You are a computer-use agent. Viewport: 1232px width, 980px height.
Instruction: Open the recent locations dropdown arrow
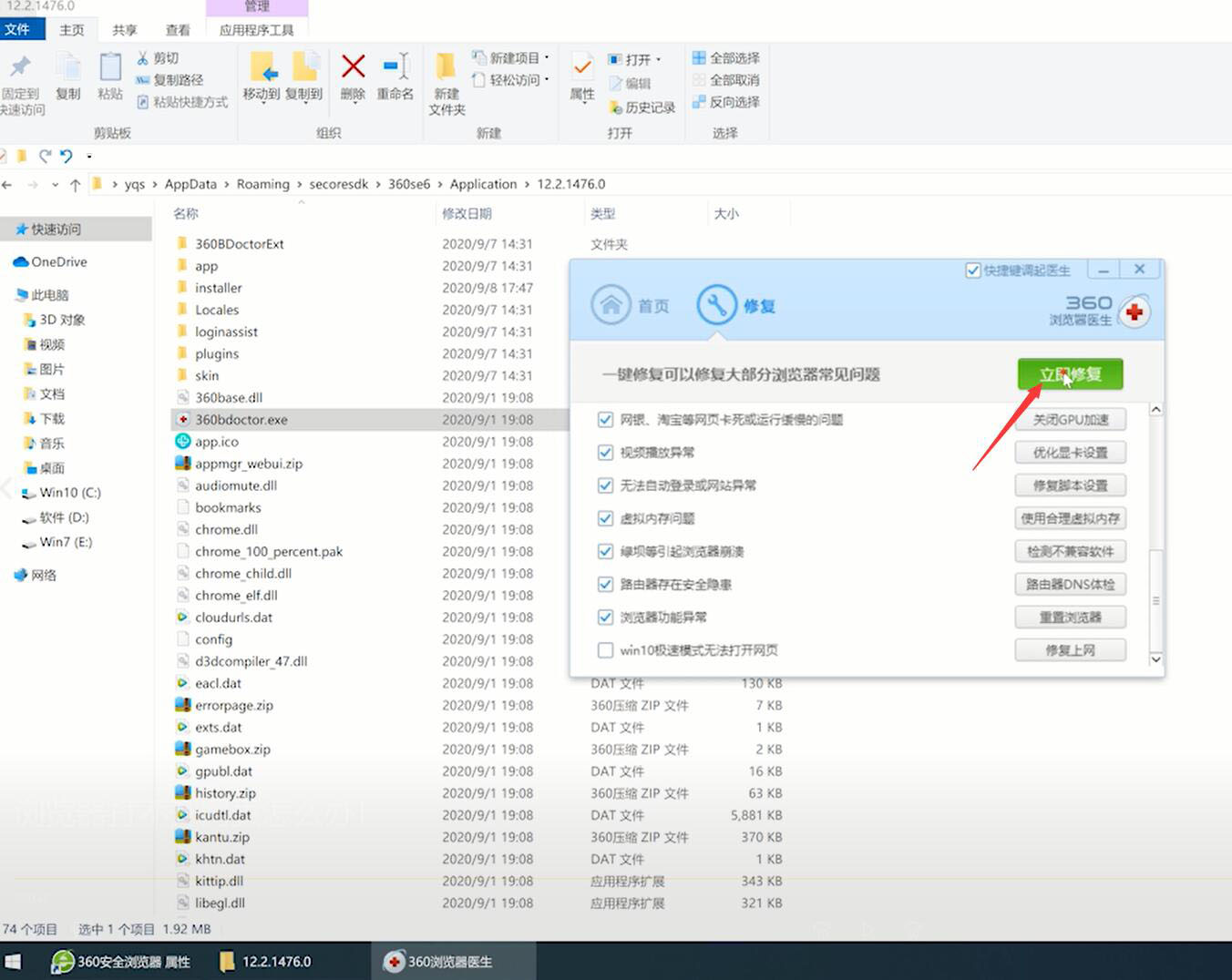pos(55,185)
